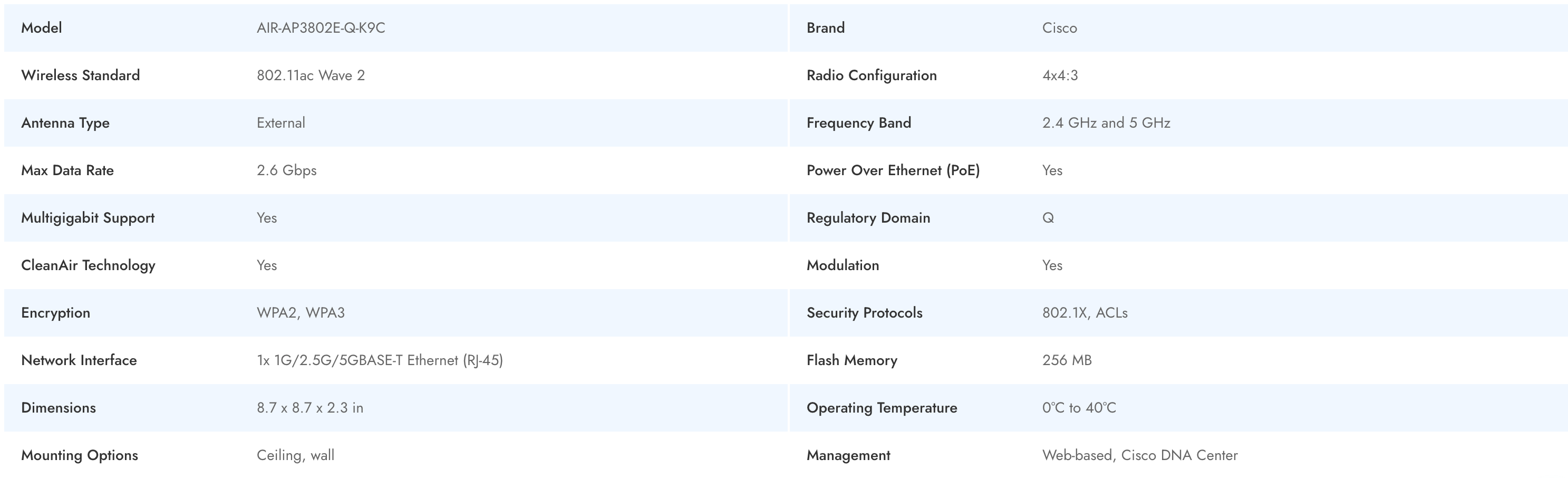This screenshot has width=1568, height=478.
Task: Click the 802.1X, ACLs security value
Action: 1085,313
